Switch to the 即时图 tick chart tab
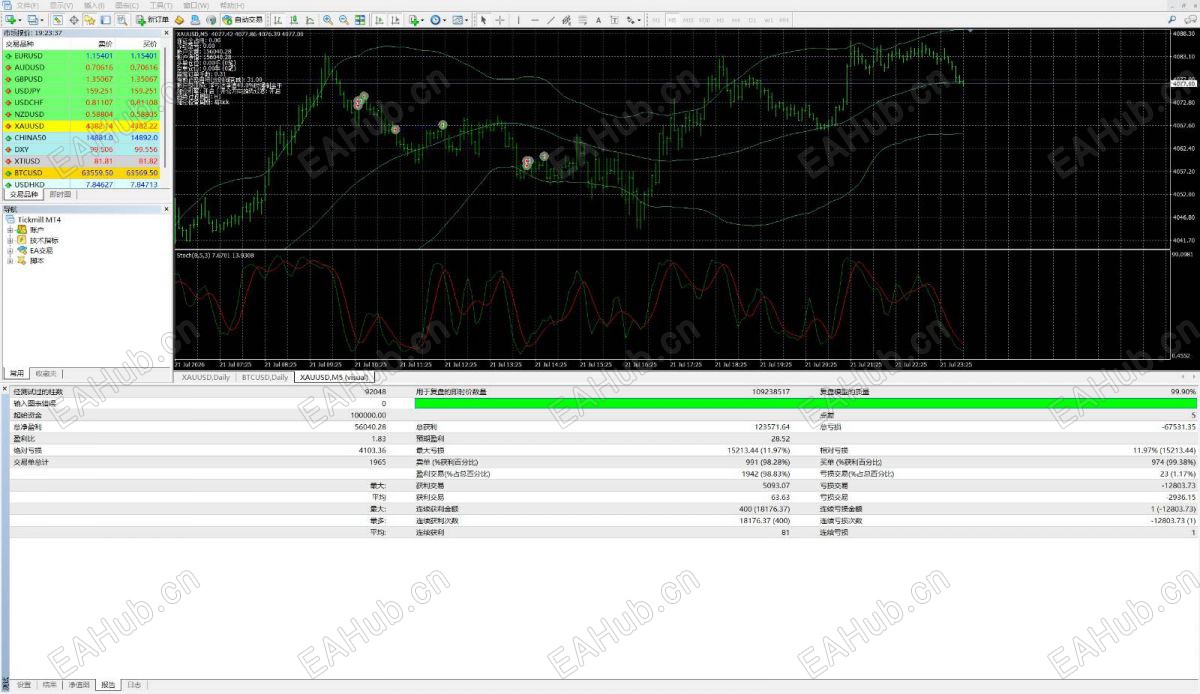1200x694 pixels. click(x=60, y=195)
